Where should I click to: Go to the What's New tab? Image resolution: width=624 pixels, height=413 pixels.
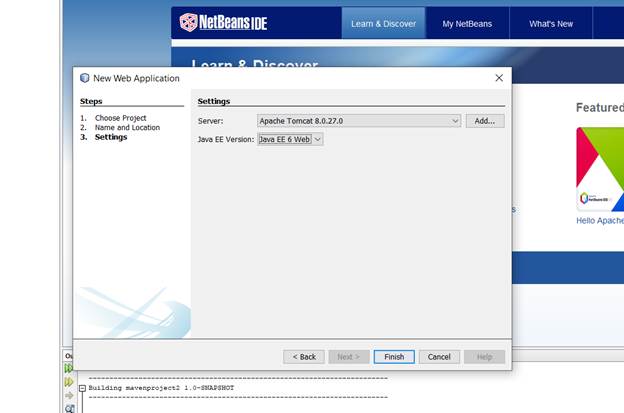tap(551, 23)
